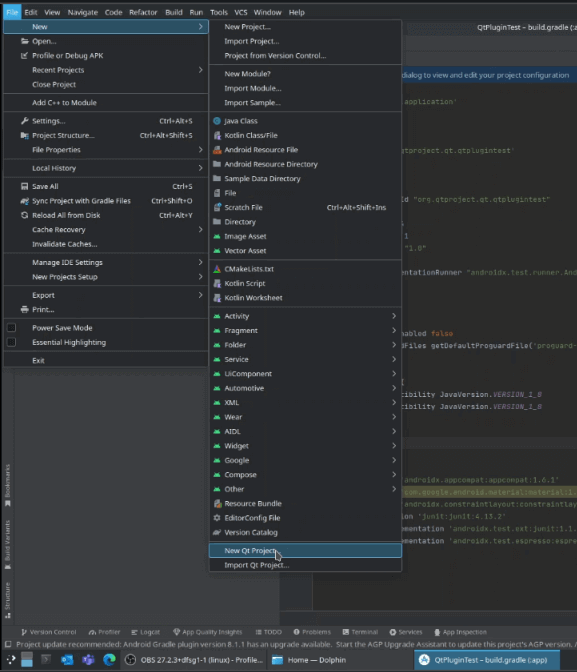
Task: Click the Vector Asset android icon
Action: point(217,251)
